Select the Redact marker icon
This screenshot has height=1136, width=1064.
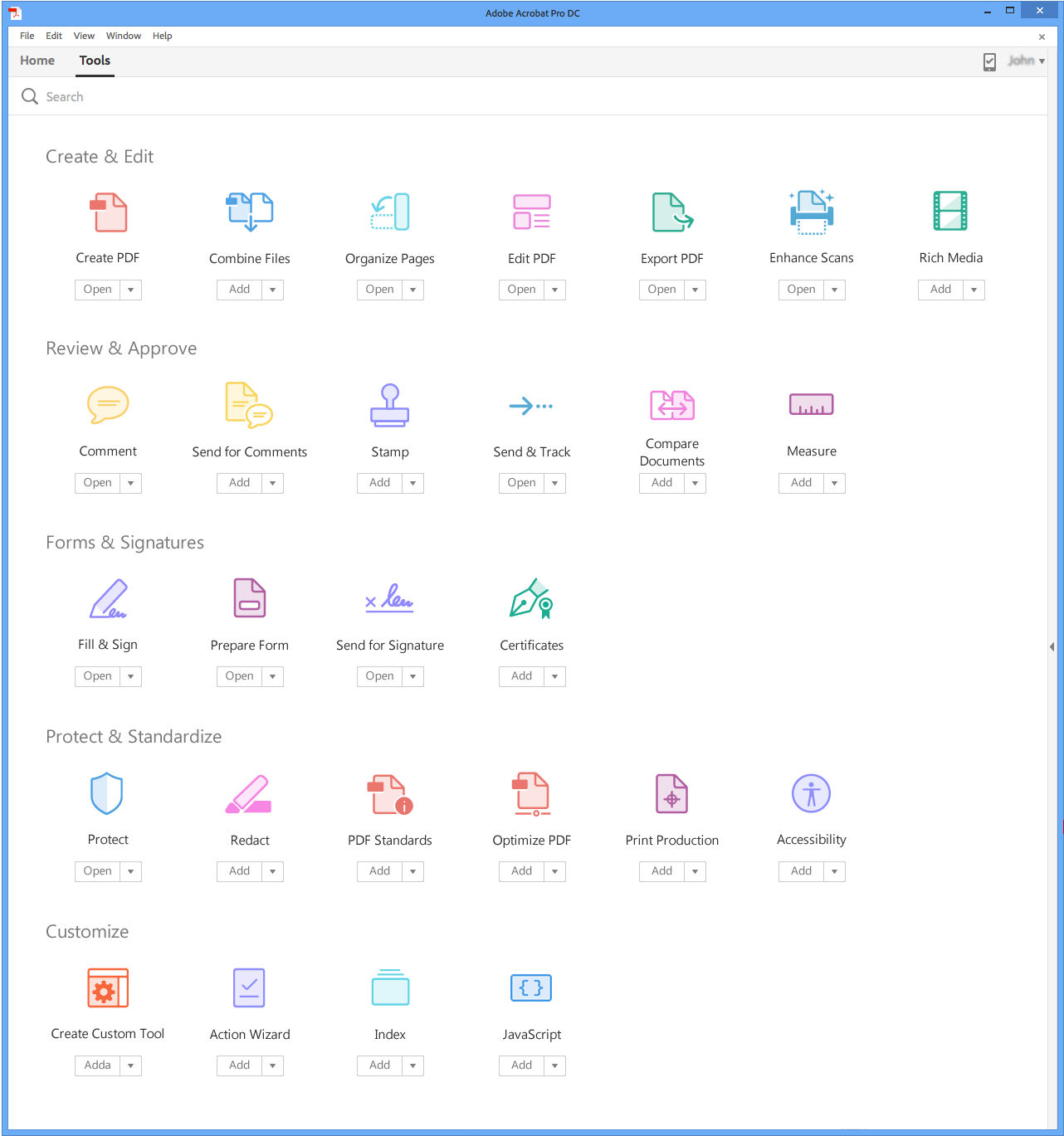point(249,794)
